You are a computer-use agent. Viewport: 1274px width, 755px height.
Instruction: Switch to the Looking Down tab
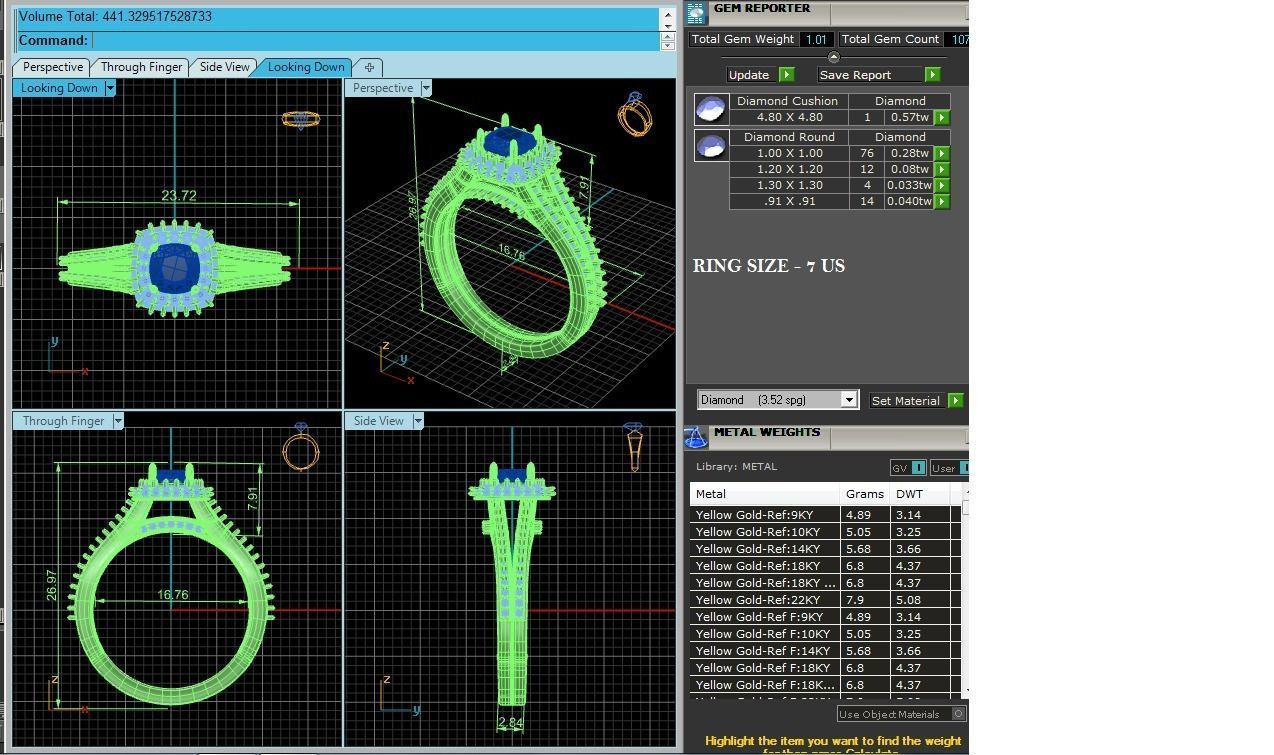306,67
